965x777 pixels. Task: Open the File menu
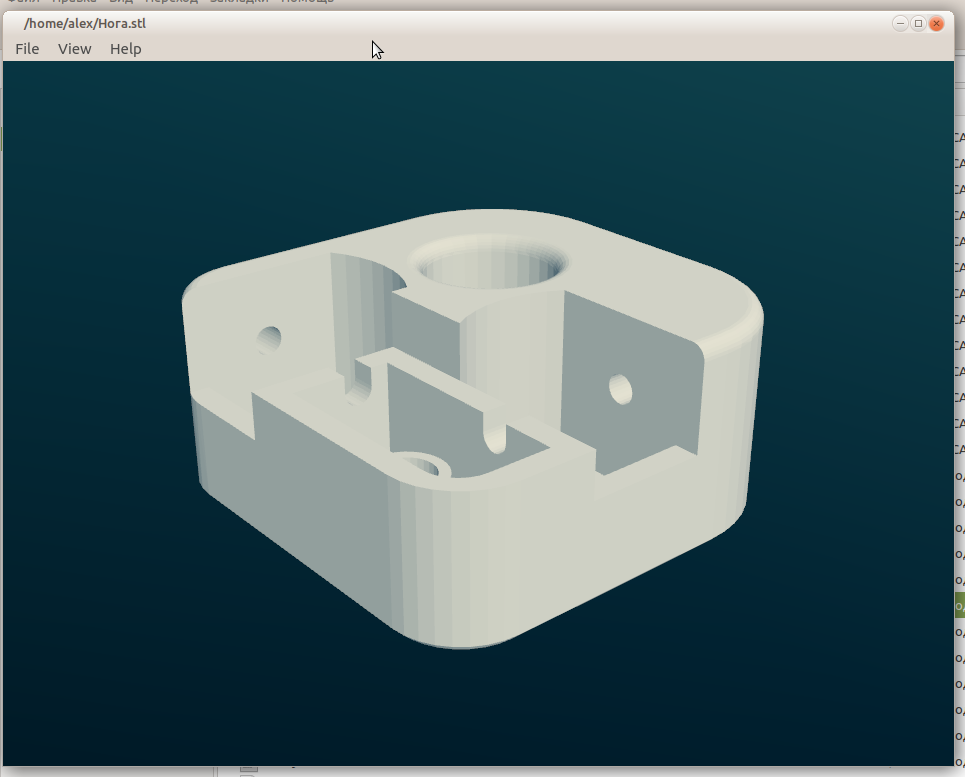[x=27, y=49]
